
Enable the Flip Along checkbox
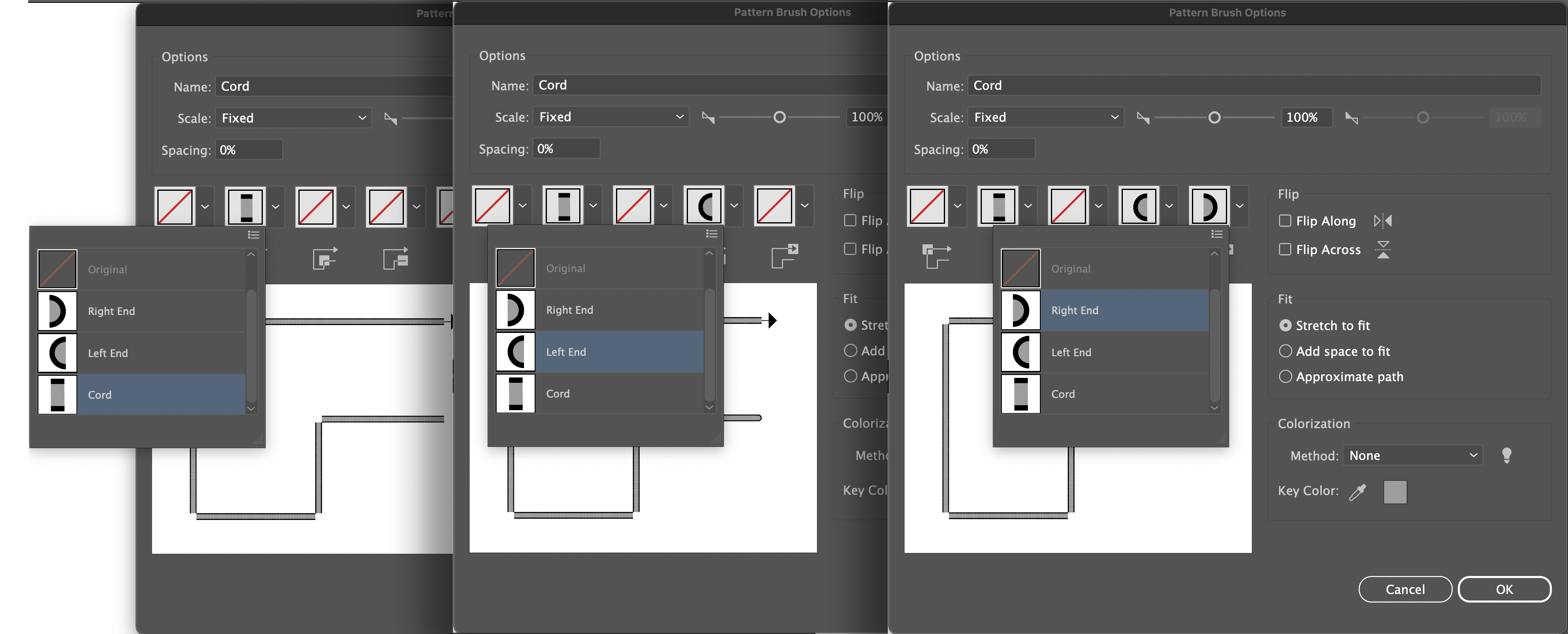tap(1286, 220)
